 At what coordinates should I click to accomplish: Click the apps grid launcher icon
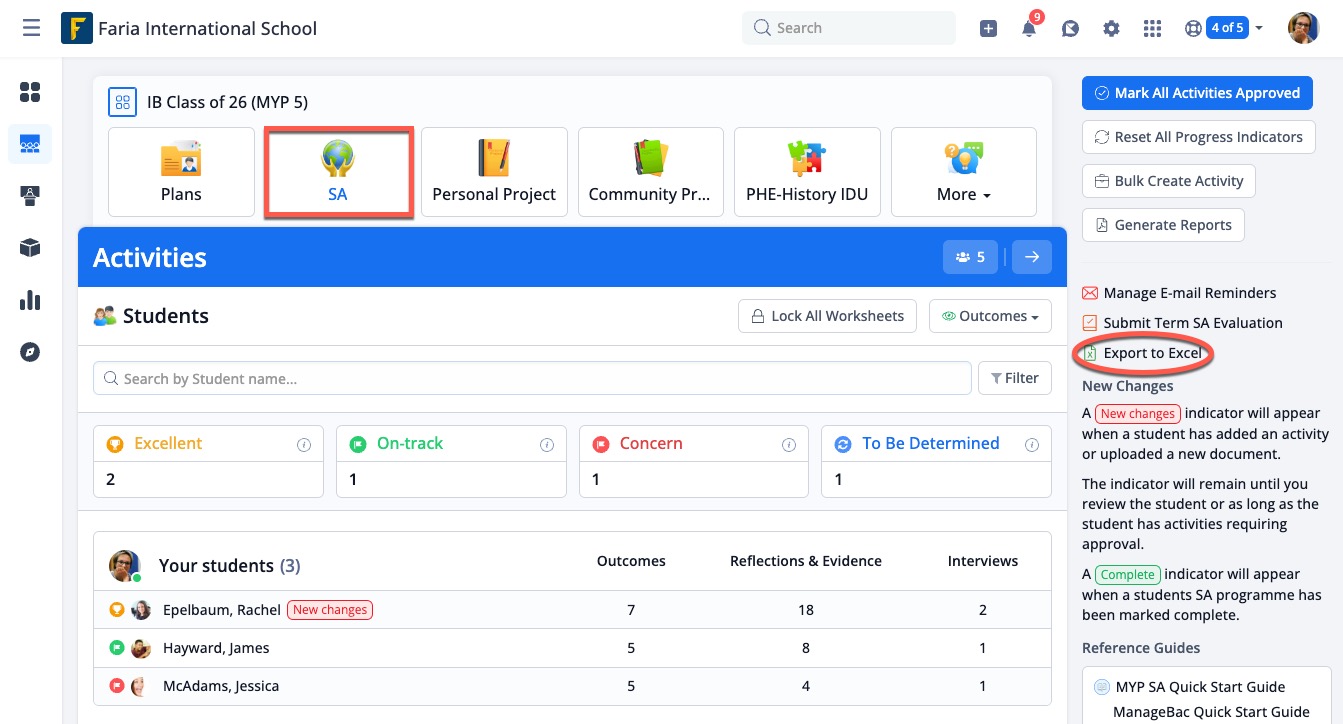coord(1152,29)
